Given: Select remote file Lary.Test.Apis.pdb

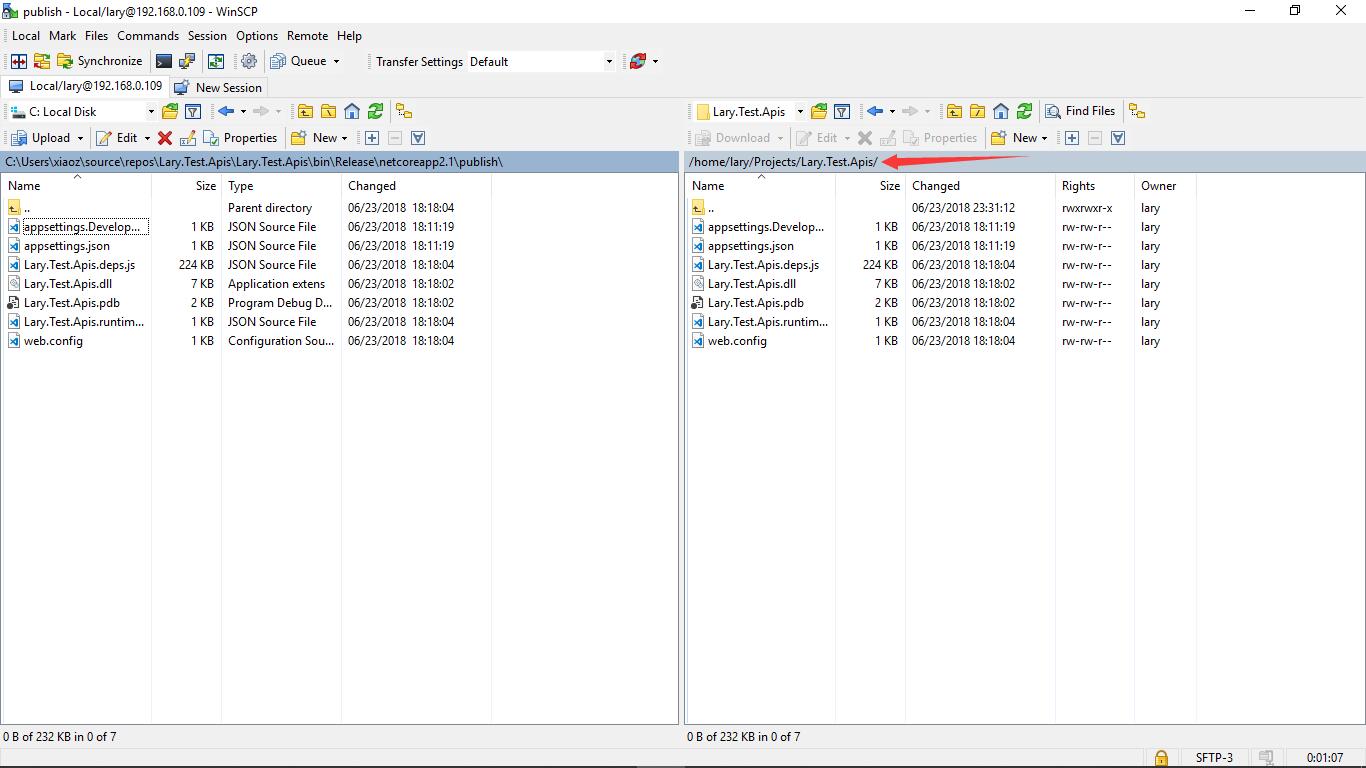Looking at the screenshot, I should coord(756,303).
